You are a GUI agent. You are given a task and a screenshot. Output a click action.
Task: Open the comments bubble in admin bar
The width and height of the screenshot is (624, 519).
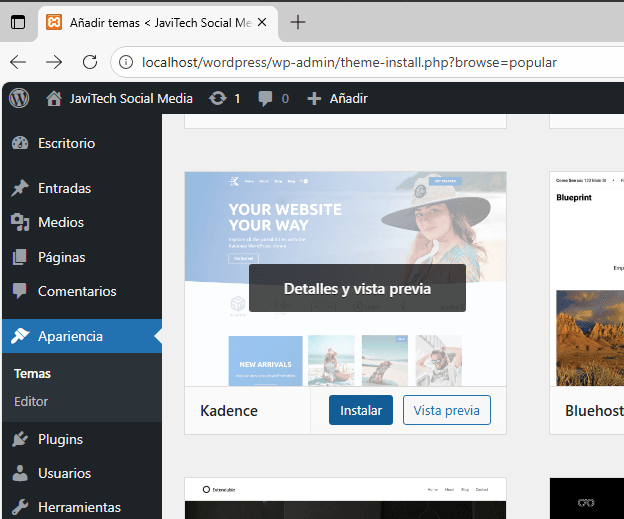274,98
